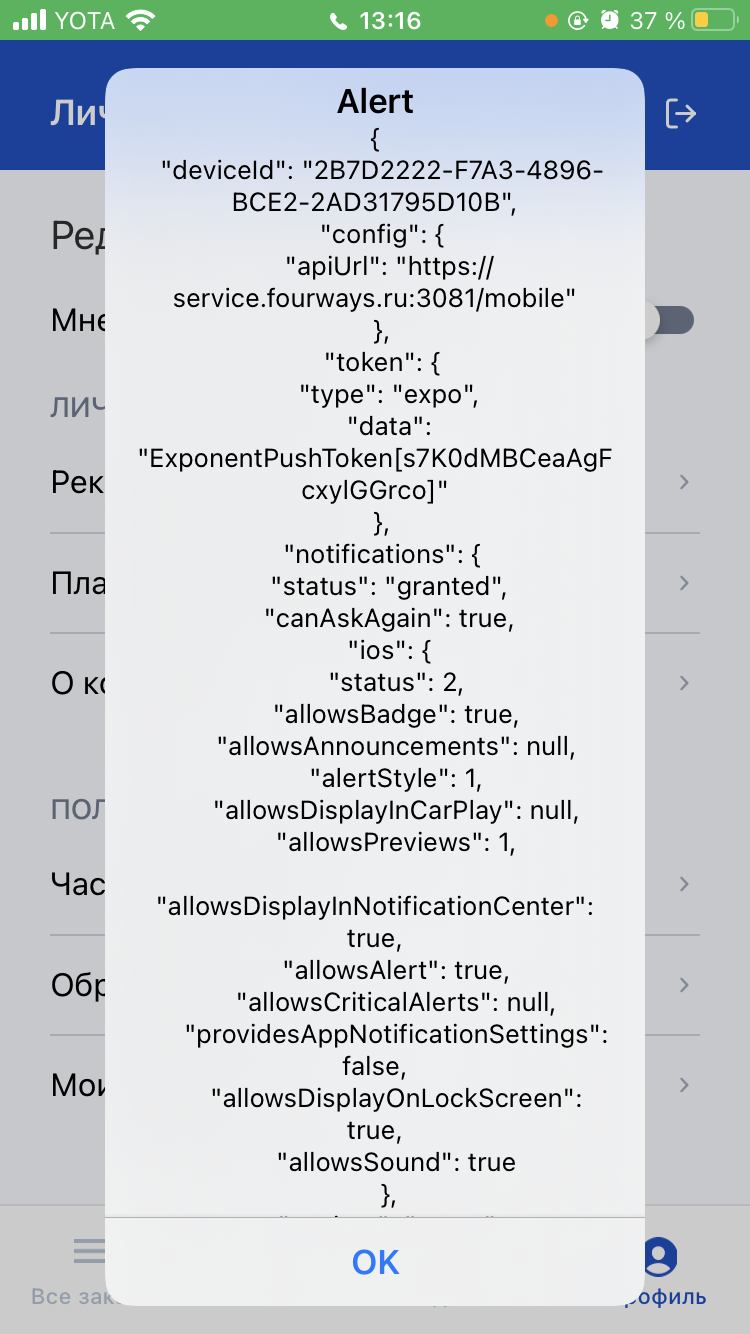
Task: Select the profile avatar icon
Action: tap(660, 1256)
